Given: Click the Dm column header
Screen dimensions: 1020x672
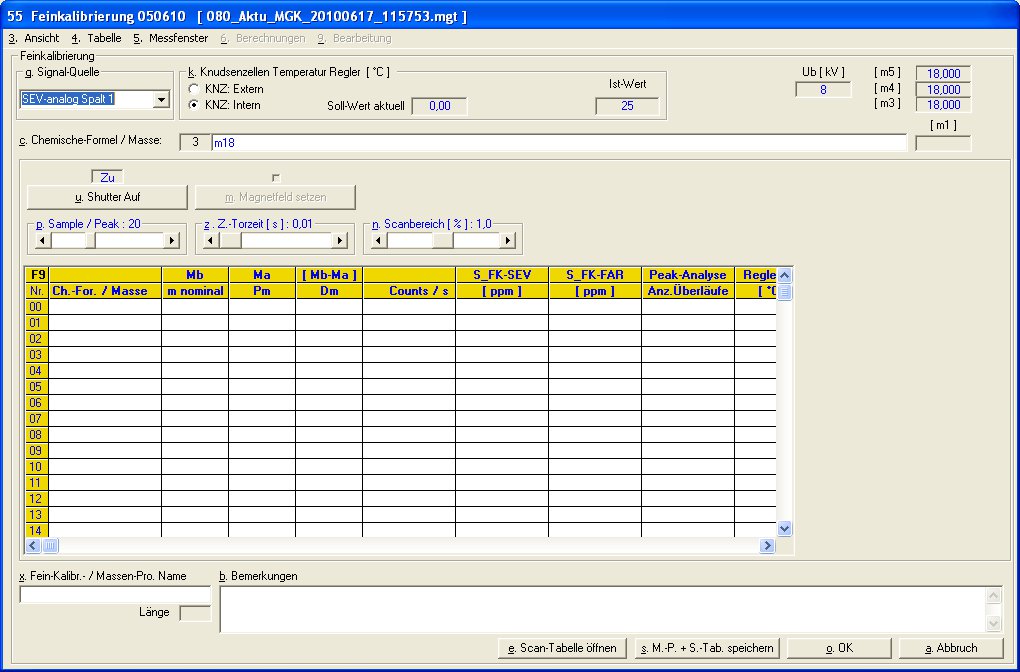Looking at the screenshot, I should (x=329, y=291).
